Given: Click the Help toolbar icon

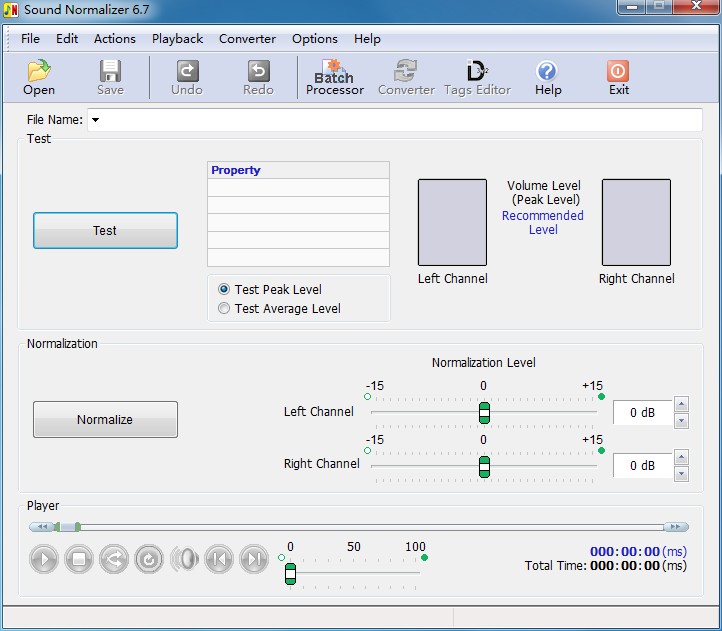Looking at the screenshot, I should [547, 77].
